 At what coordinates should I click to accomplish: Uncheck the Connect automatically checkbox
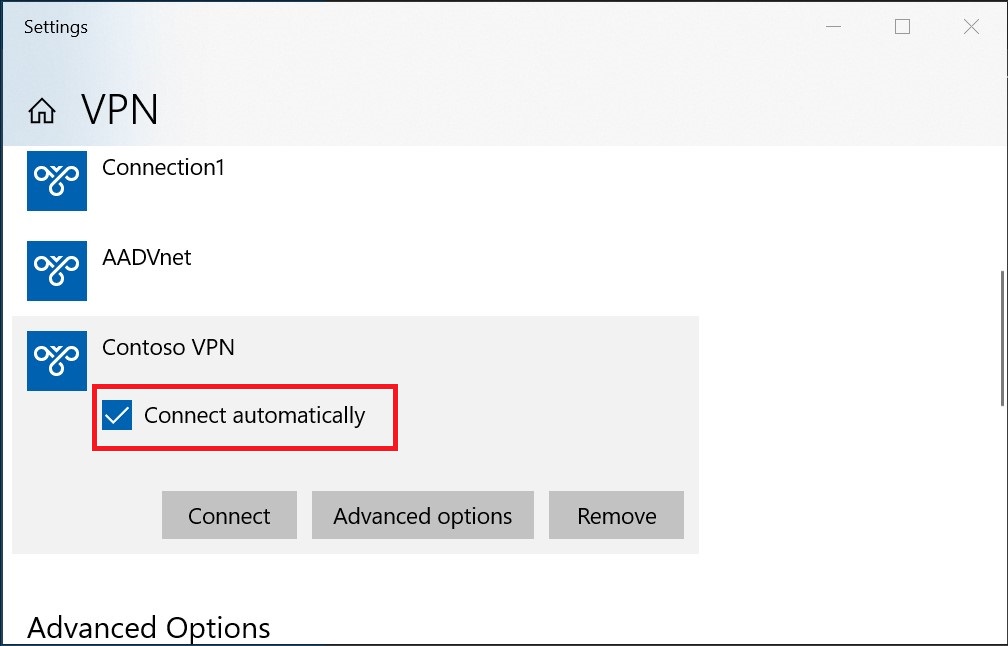[118, 415]
